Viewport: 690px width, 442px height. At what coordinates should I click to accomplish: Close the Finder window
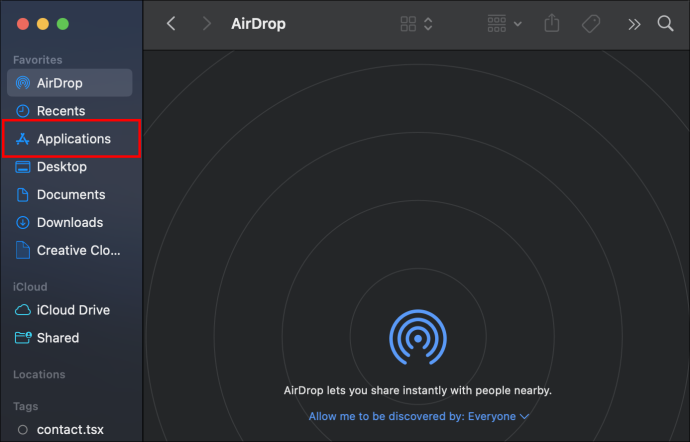(23, 24)
